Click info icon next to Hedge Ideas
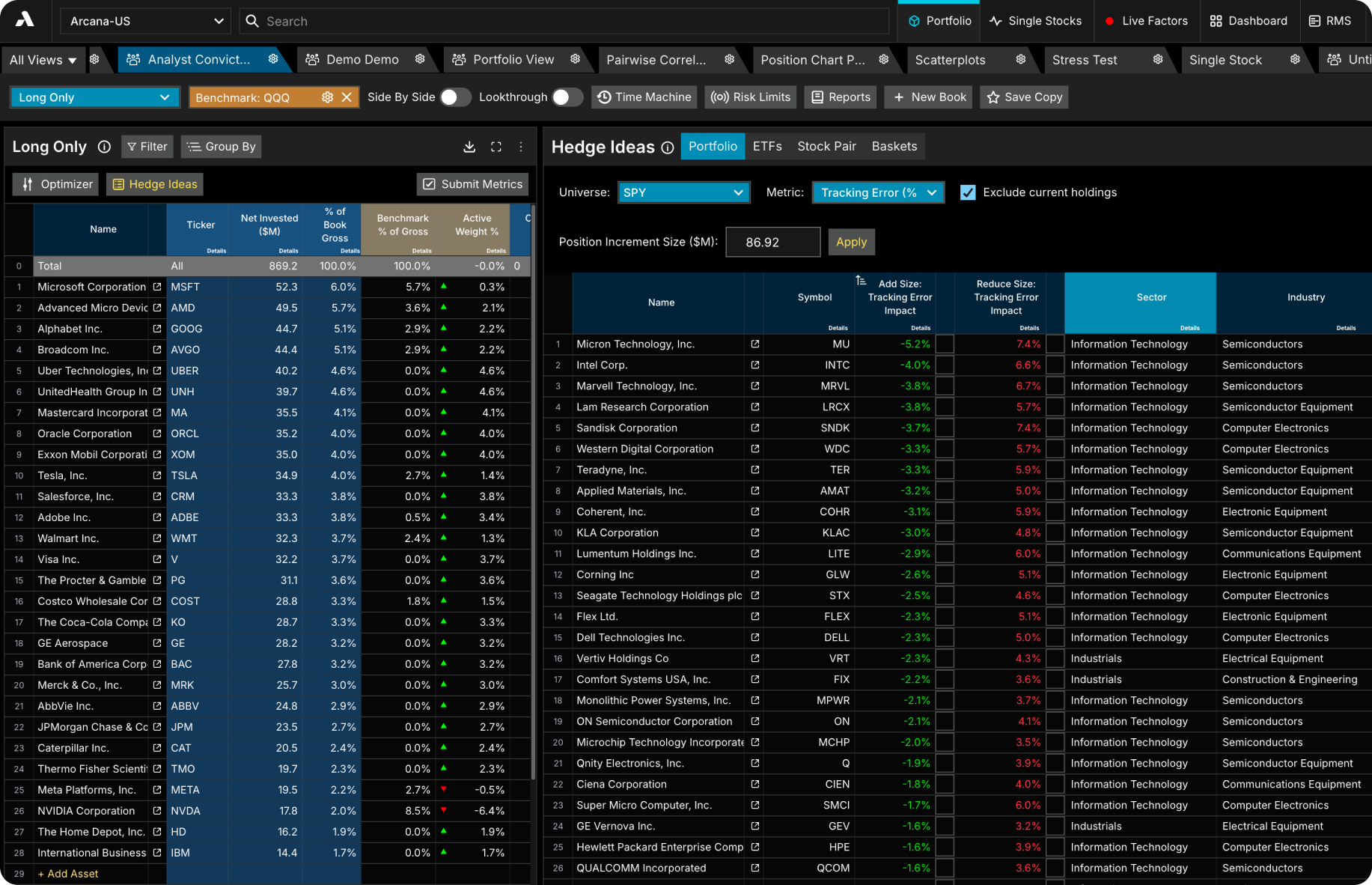 pyautogui.click(x=668, y=147)
